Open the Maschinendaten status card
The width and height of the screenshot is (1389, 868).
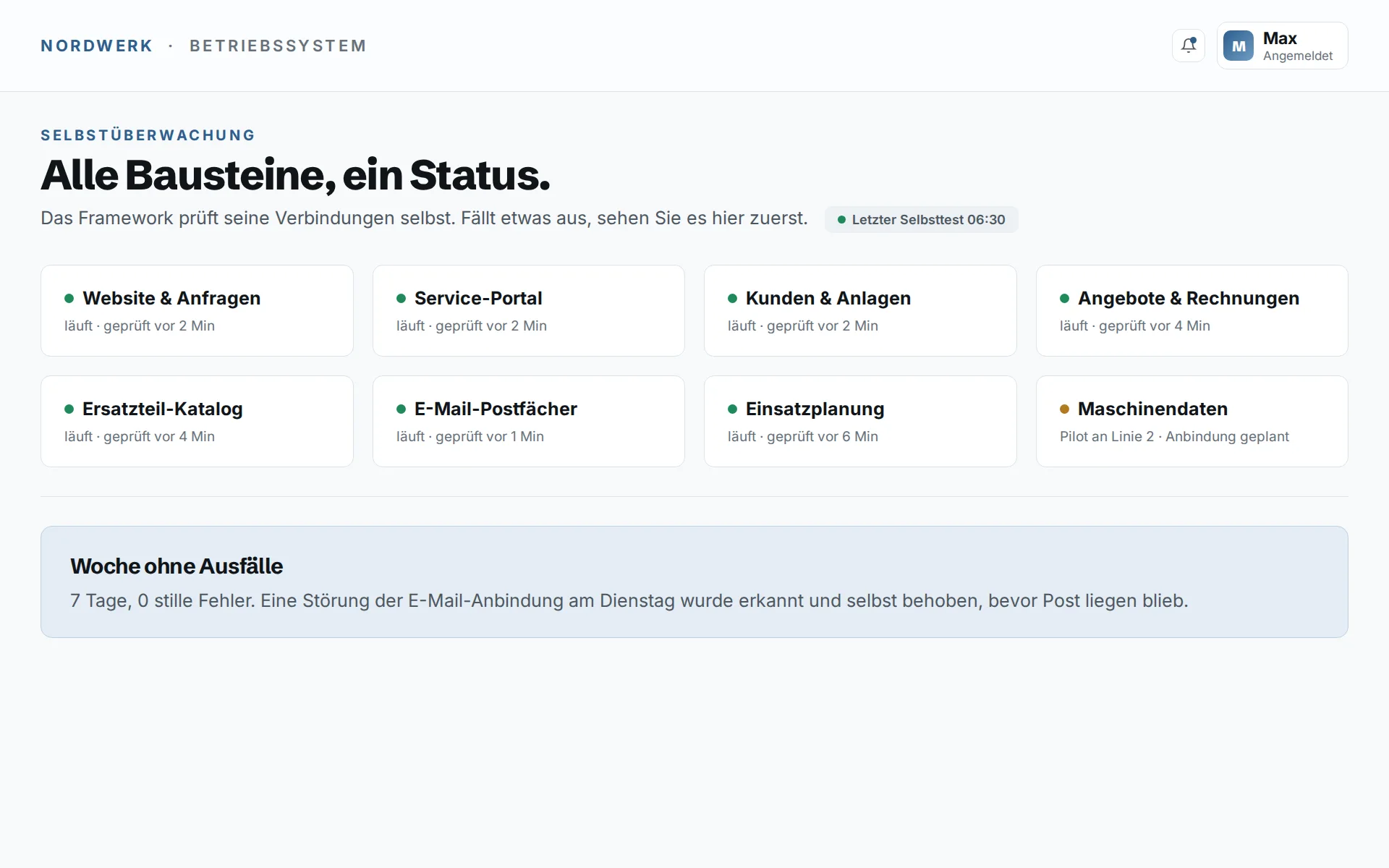tap(1192, 421)
